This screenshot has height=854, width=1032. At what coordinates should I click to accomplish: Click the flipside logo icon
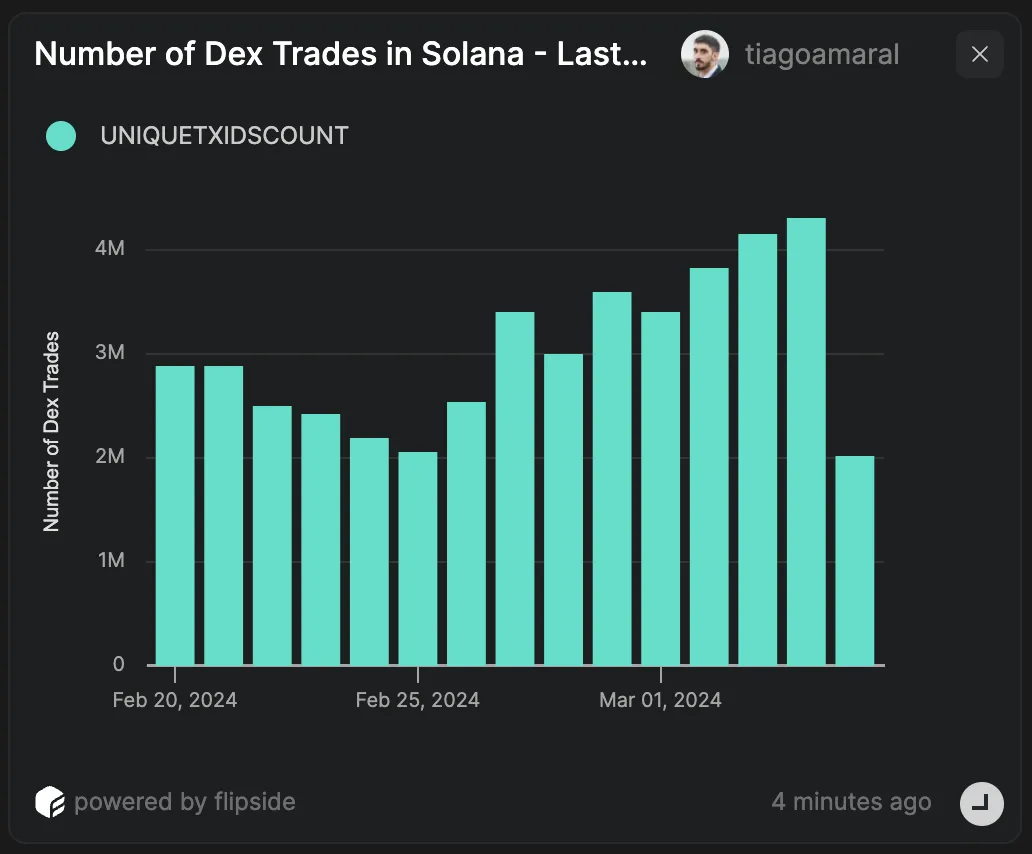[x=50, y=802]
